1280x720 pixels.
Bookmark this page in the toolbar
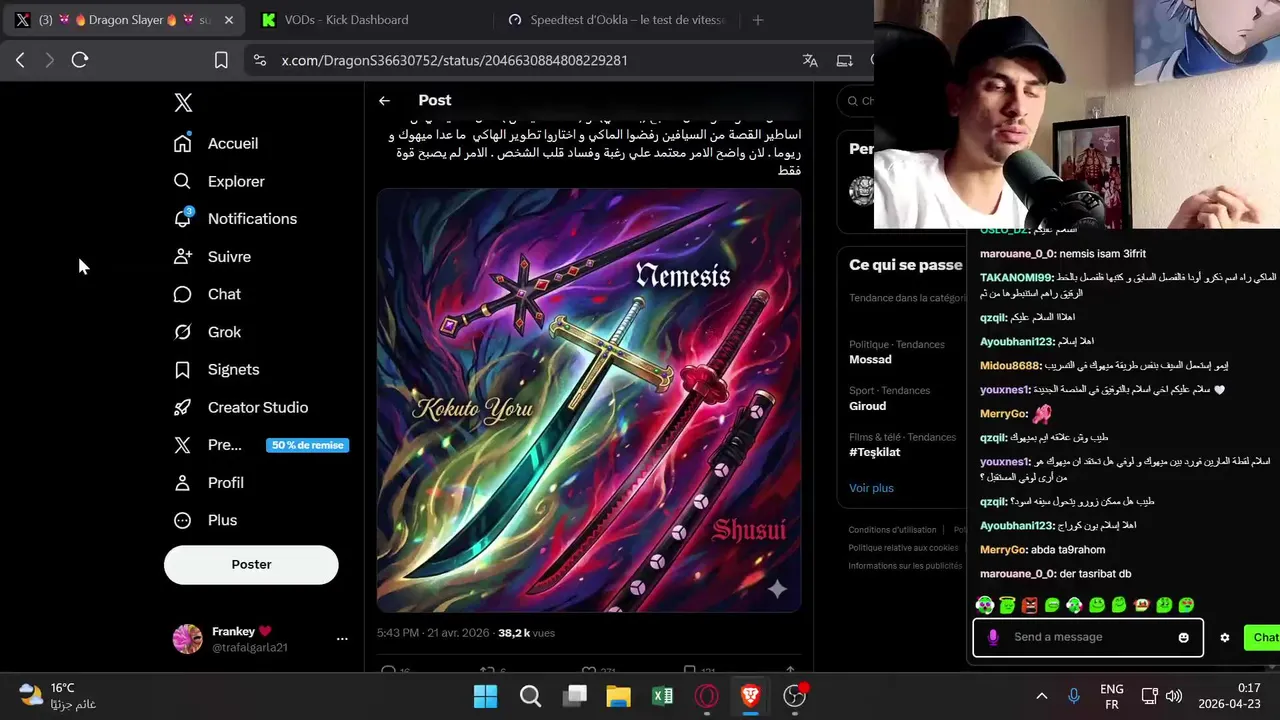click(221, 60)
